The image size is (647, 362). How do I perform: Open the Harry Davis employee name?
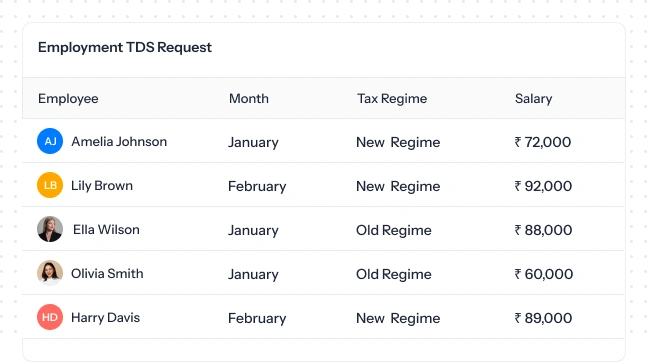click(106, 318)
